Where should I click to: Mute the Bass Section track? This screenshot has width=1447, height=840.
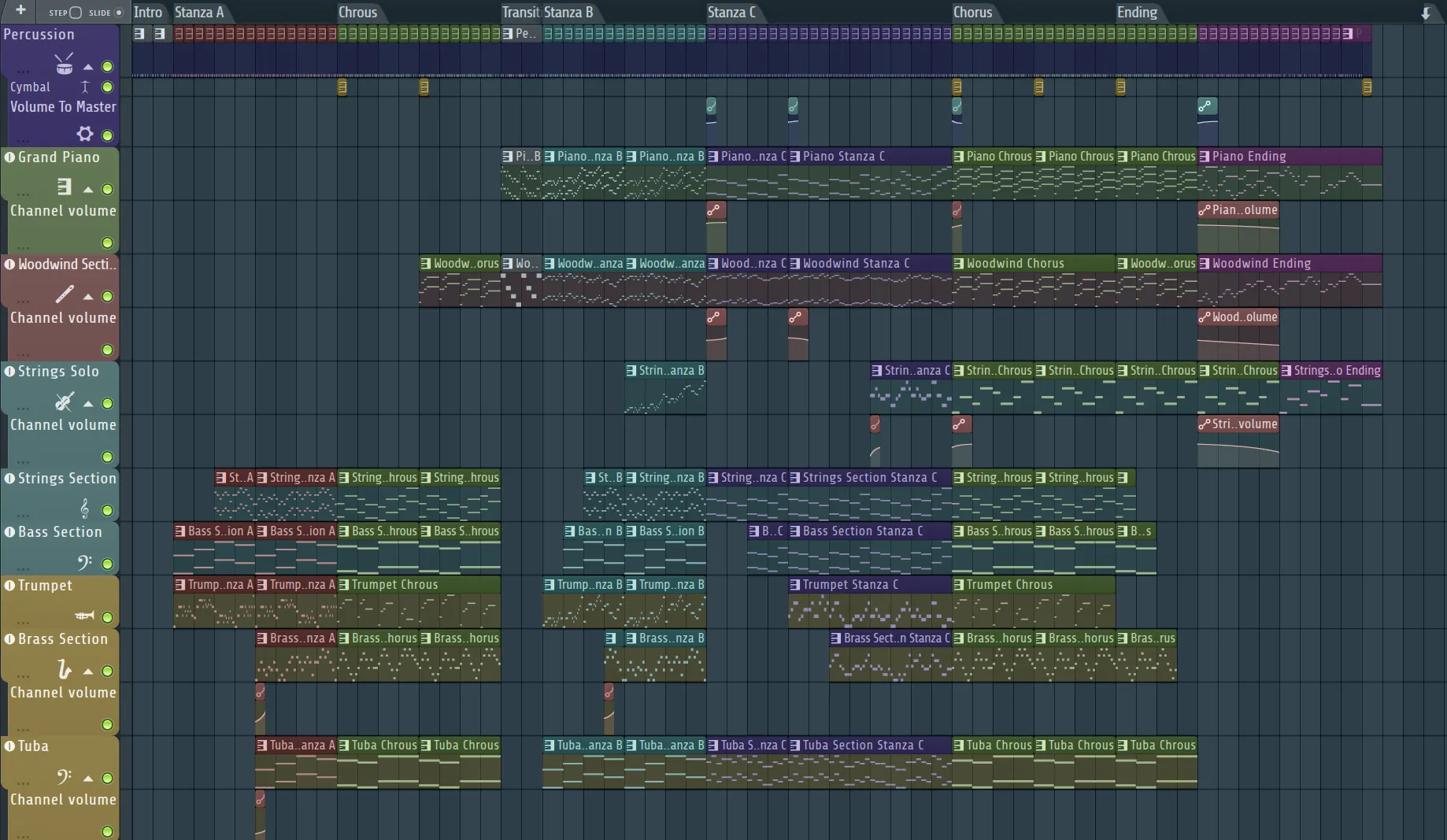tap(107, 564)
